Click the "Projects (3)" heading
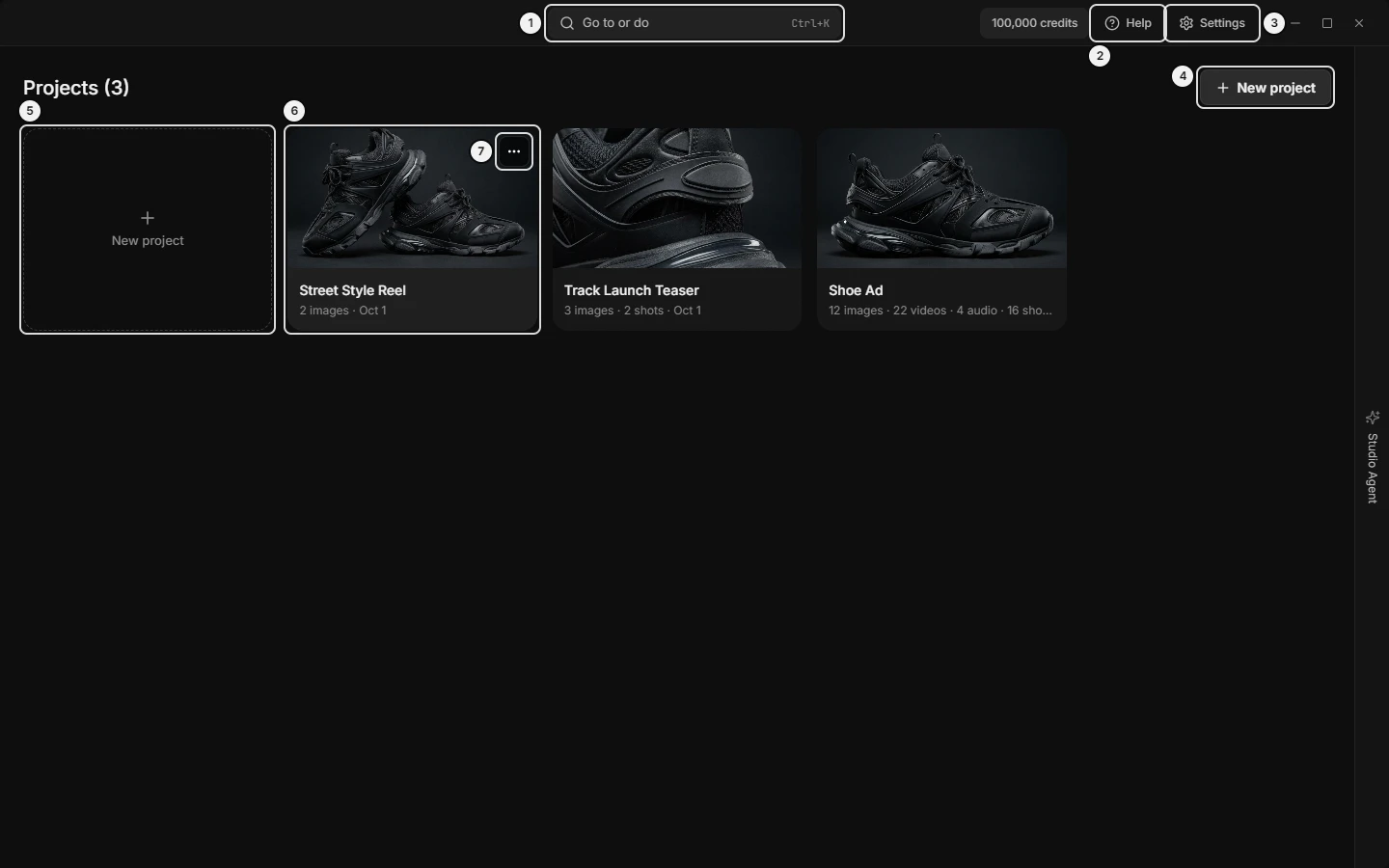The image size is (1389, 868). pyautogui.click(x=76, y=88)
